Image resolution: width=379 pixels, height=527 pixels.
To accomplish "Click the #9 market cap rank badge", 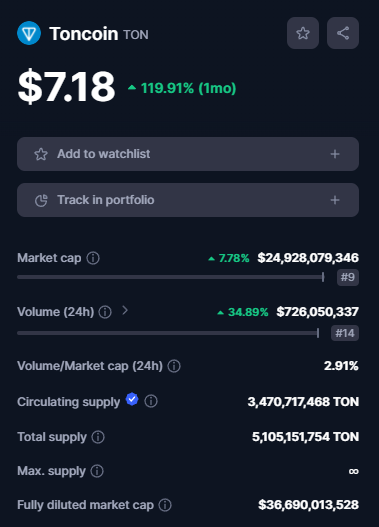I will [x=348, y=277].
